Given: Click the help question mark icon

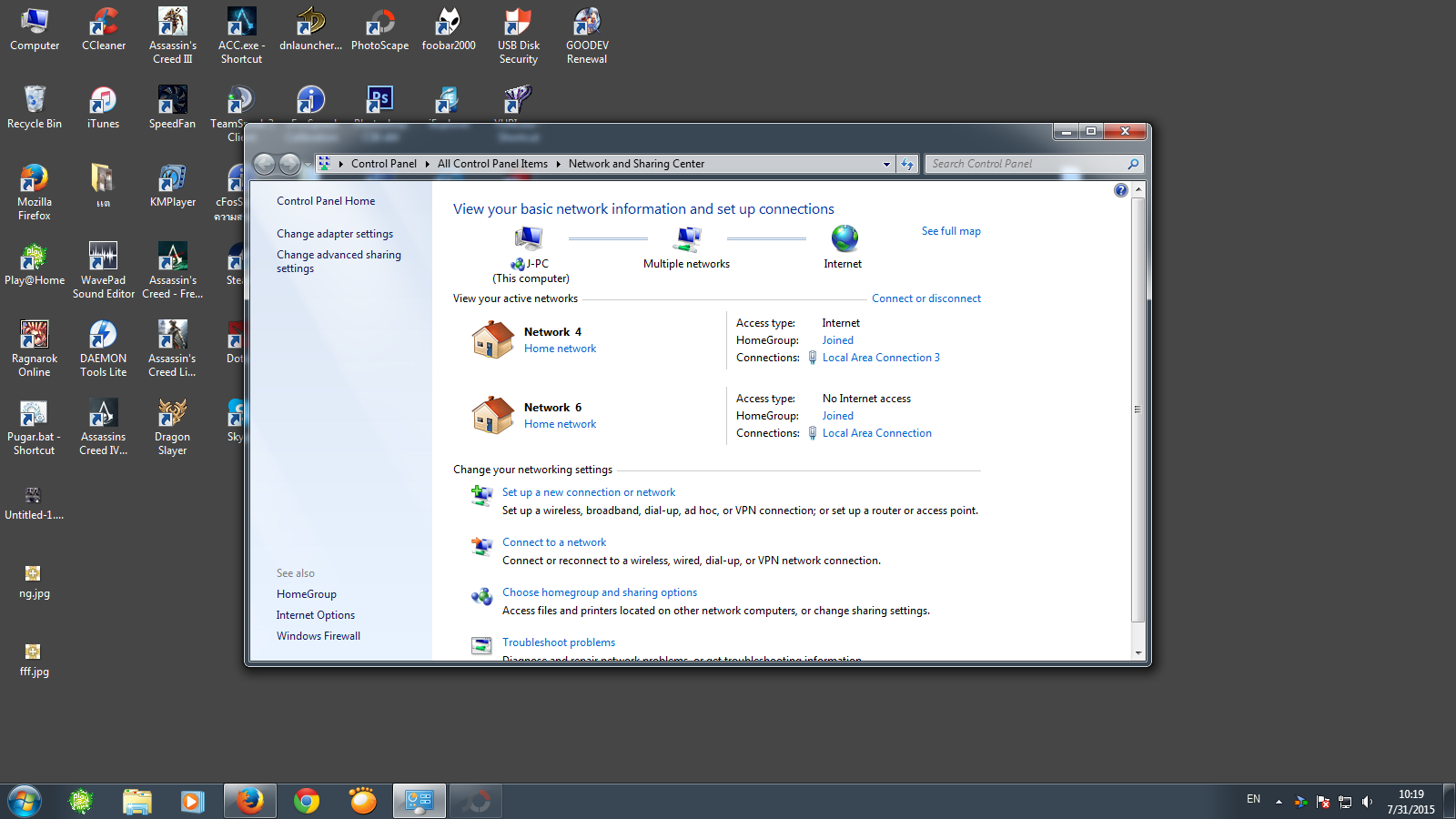Looking at the screenshot, I should click(1120, 190).
